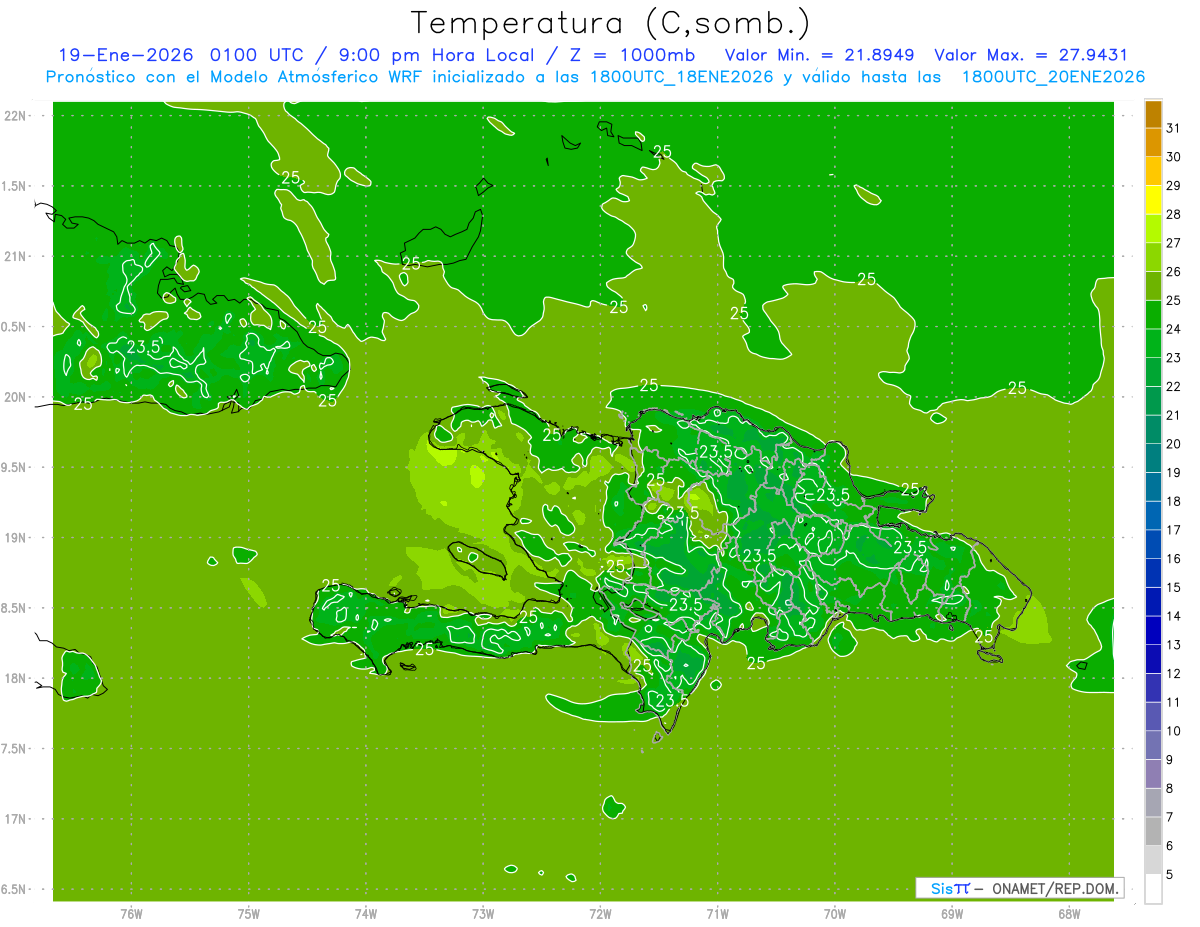Click the '69W' longitude axis label
Viewport: 1200px width, 927px height.
pos(952,914)
